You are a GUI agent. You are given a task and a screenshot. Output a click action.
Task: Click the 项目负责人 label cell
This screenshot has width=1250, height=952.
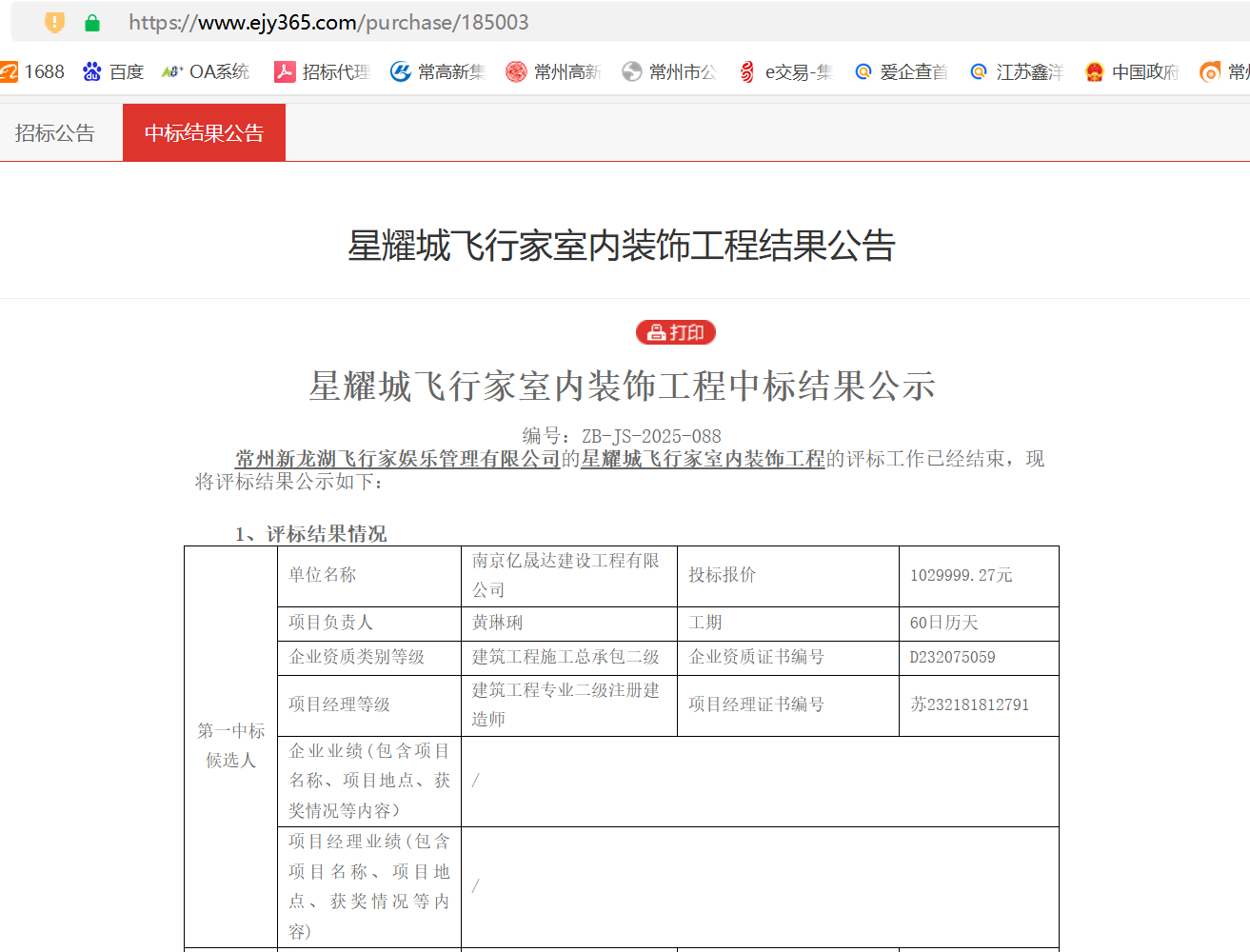369,624
